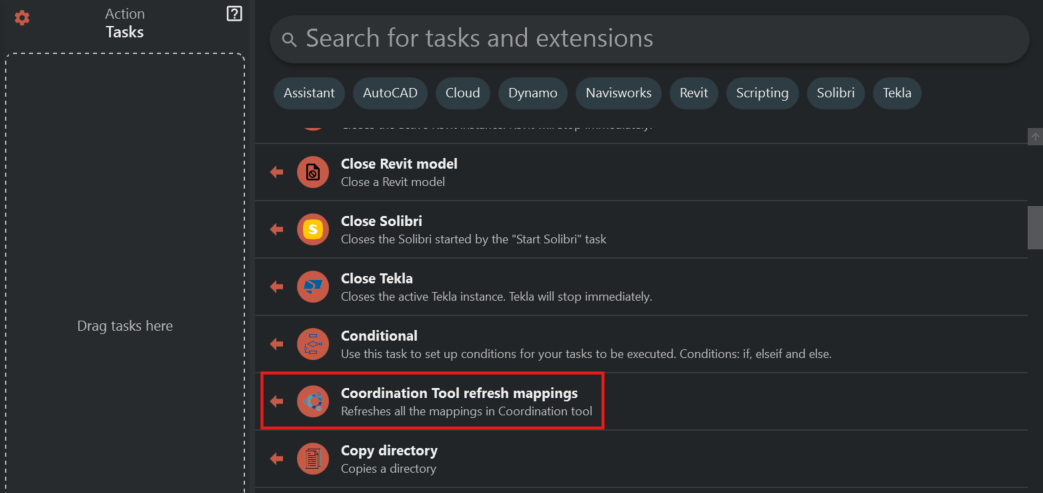
Task: Click 'Refreshes all the mappings in Coordination tool' description
Action: 466,411
